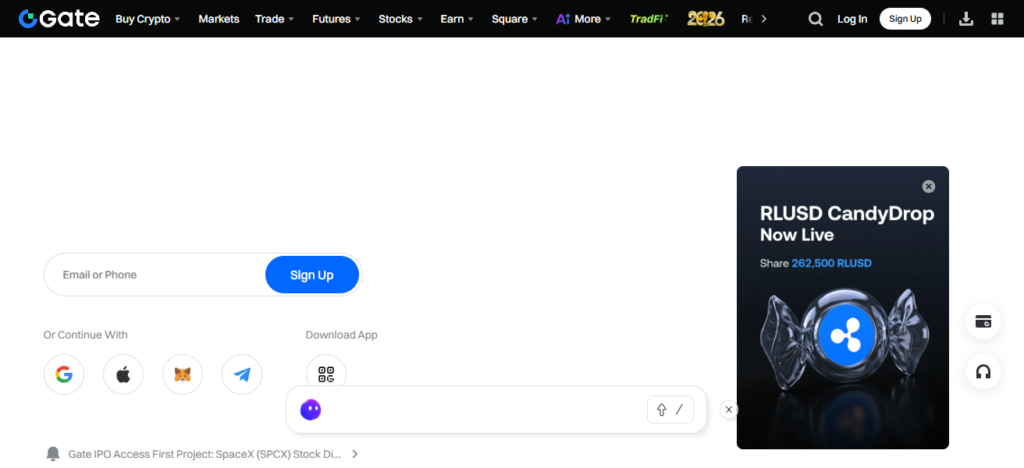Viewport: 1024px width, 468px height.
Task: Continue with MetaMask fox icon
Action: 183,375
